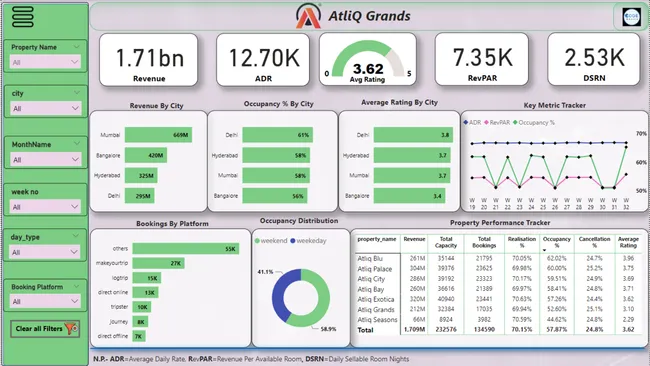Click the AtliQ Grands logo icon

click(x=308, y=16)
